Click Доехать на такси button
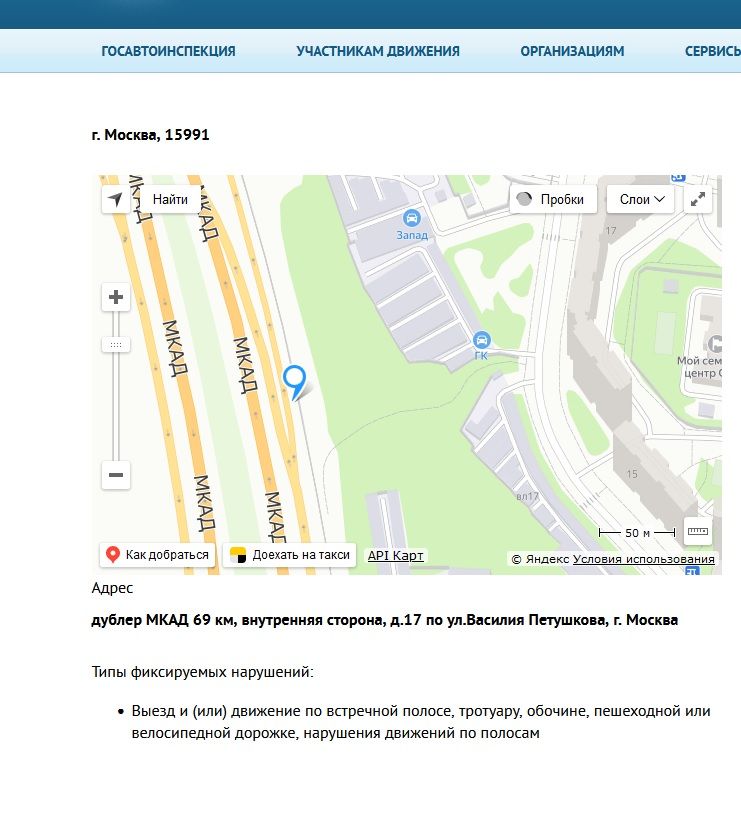The height and width of the screenshot is (826, 741). tap(290, 555)
